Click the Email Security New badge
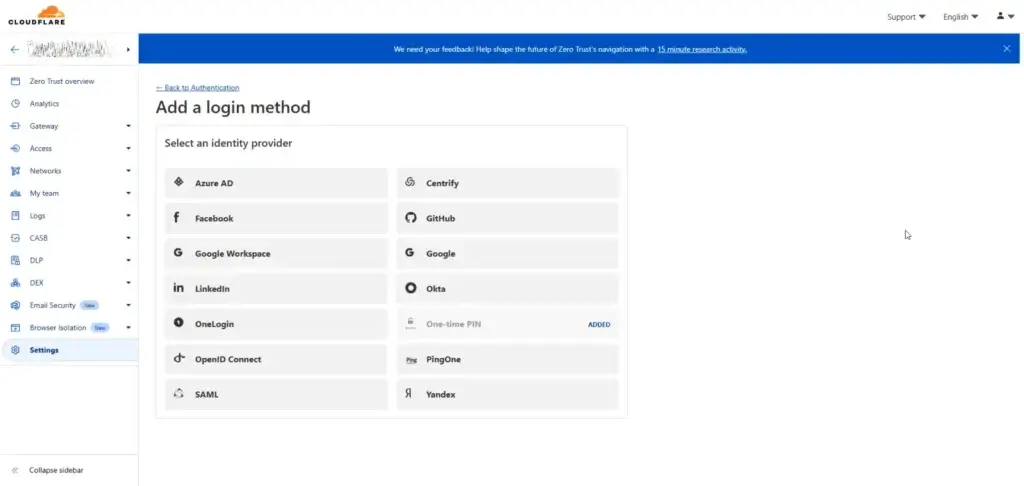Viewport: 1024px width, 486px height. [89, 306]
